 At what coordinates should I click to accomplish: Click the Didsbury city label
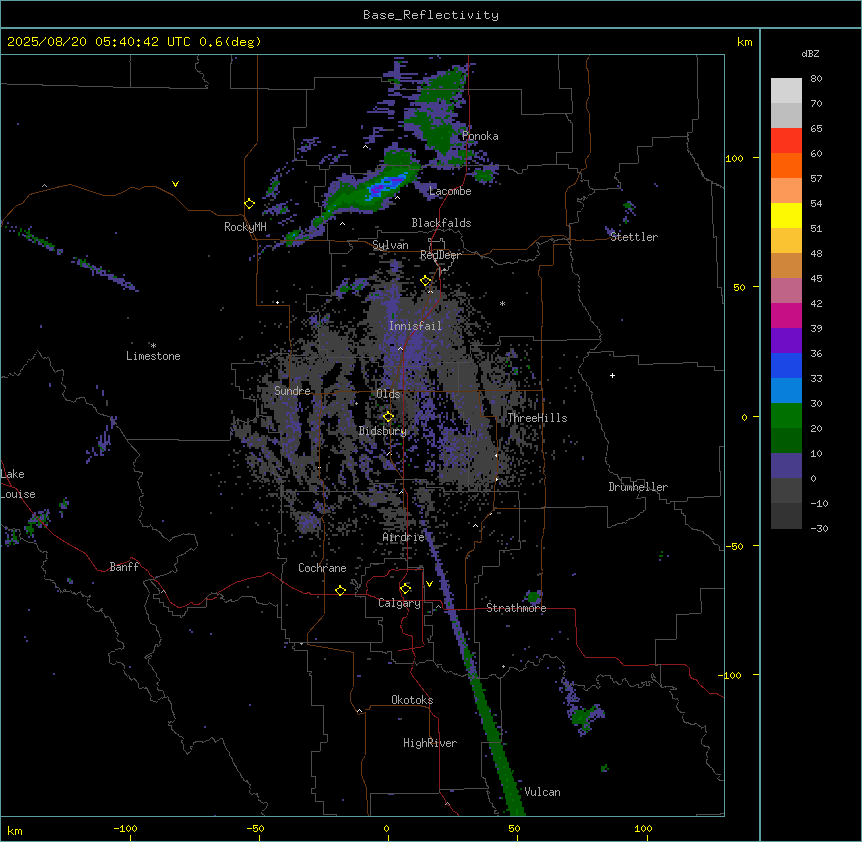383,431
